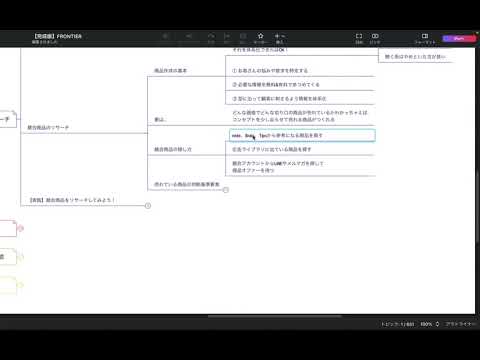
Task: Click the Relationship curve icon in toolbar
Action: click(211, 36)
